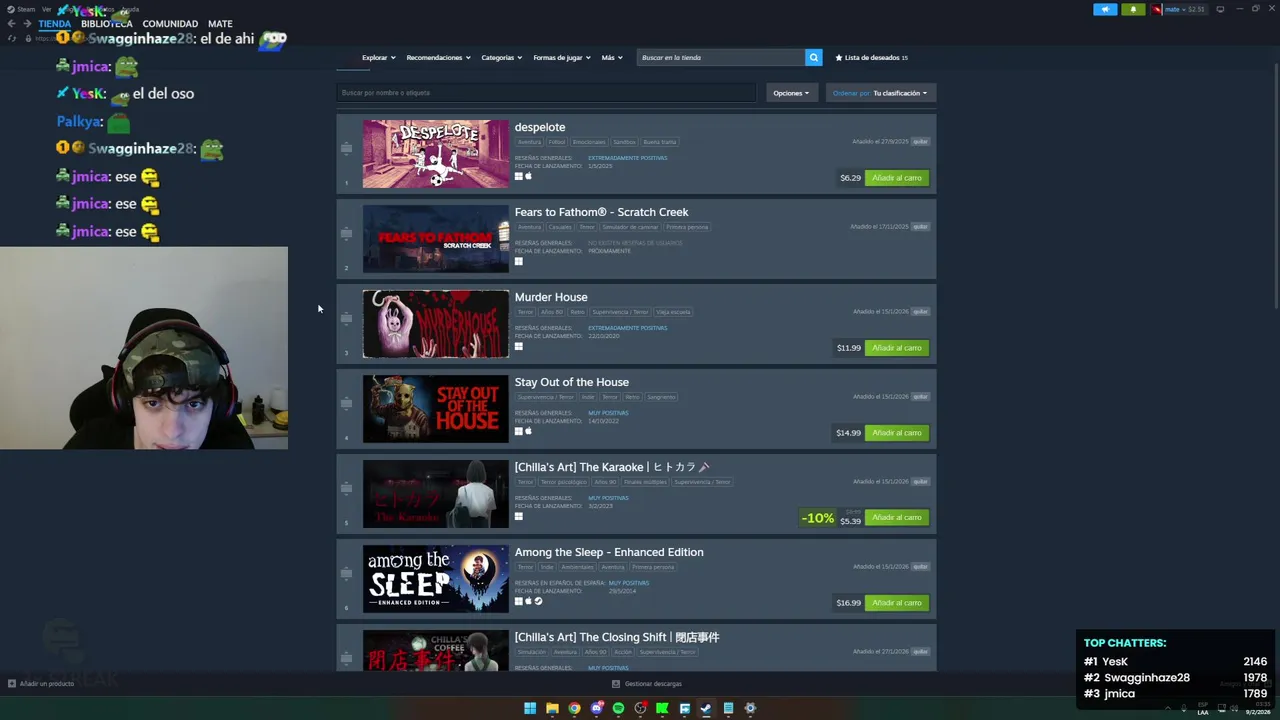
Task: Grab the reorder handle for Murder House
Action: point(346,318)
